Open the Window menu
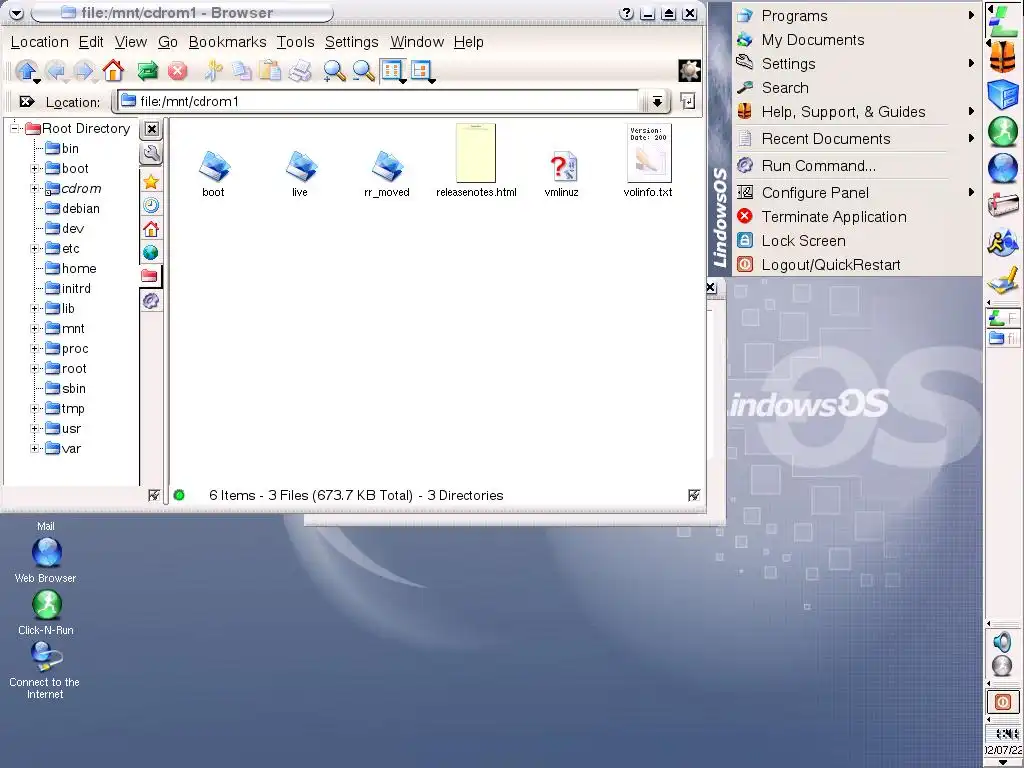 [x=417, y=42]
